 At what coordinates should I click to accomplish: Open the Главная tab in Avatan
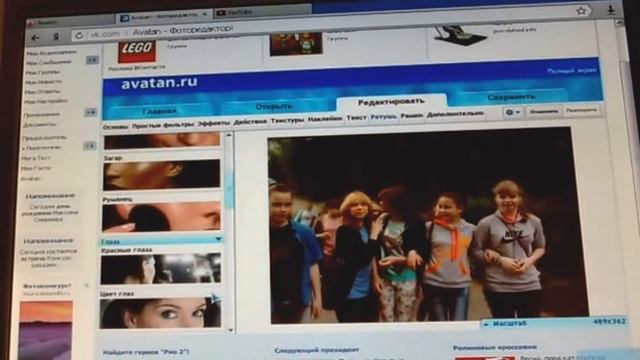(x=159, y=111)
